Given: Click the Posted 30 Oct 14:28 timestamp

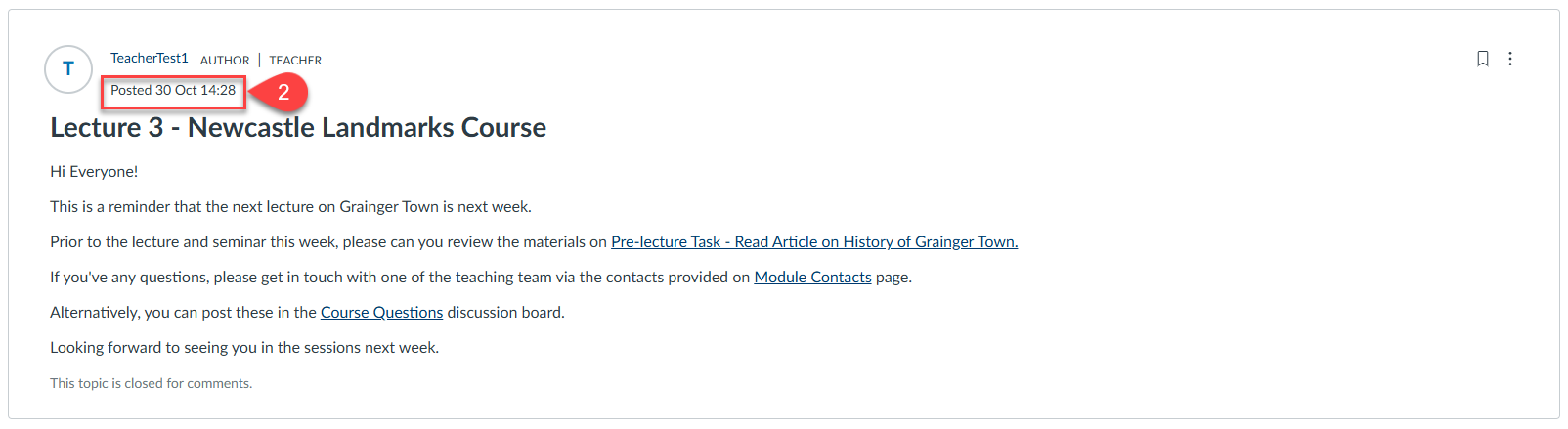Looking at the screenshot, I should [173, 91].
